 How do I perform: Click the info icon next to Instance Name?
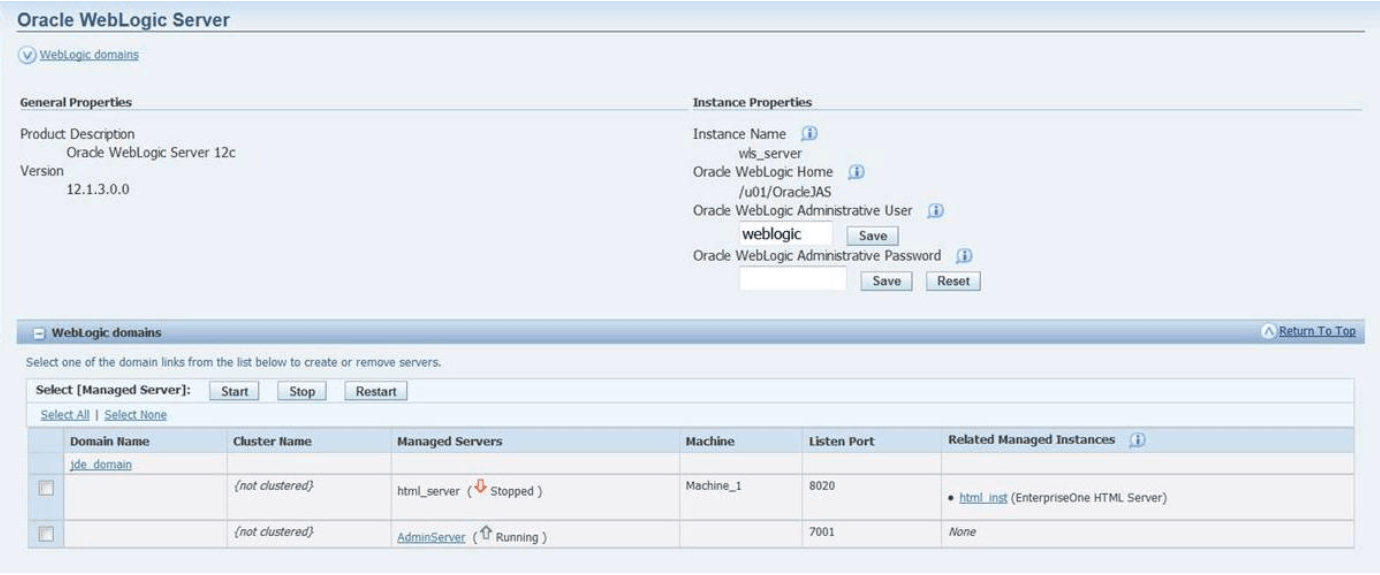tap(811, 133)
